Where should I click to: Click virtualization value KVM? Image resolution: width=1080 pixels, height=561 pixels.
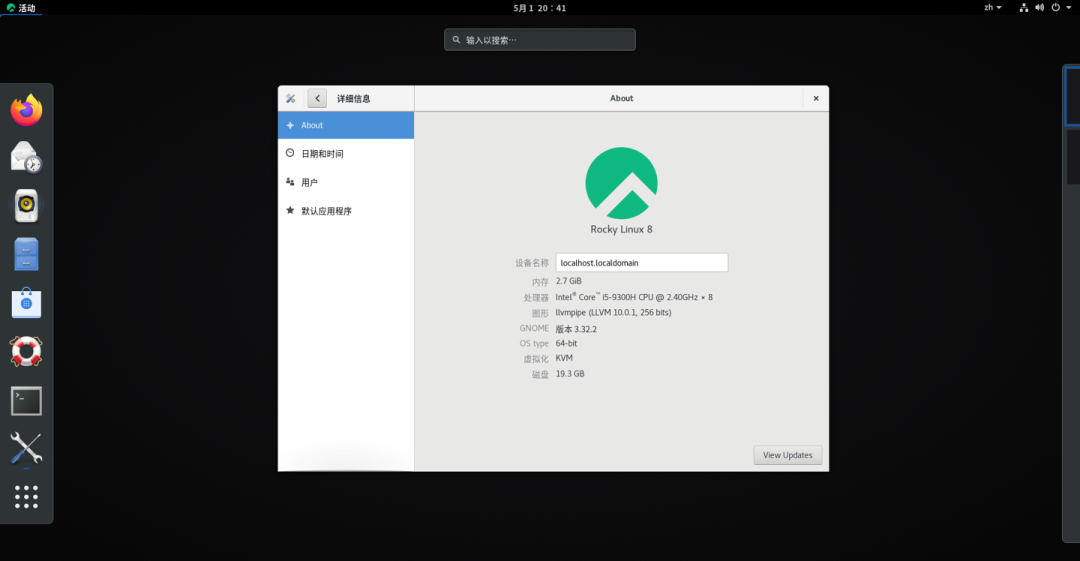pos(564,358)
